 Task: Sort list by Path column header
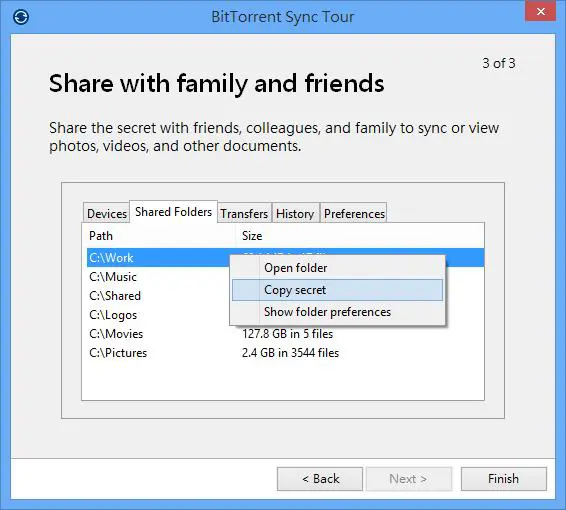pyautogui.click(x=159, y=236)
